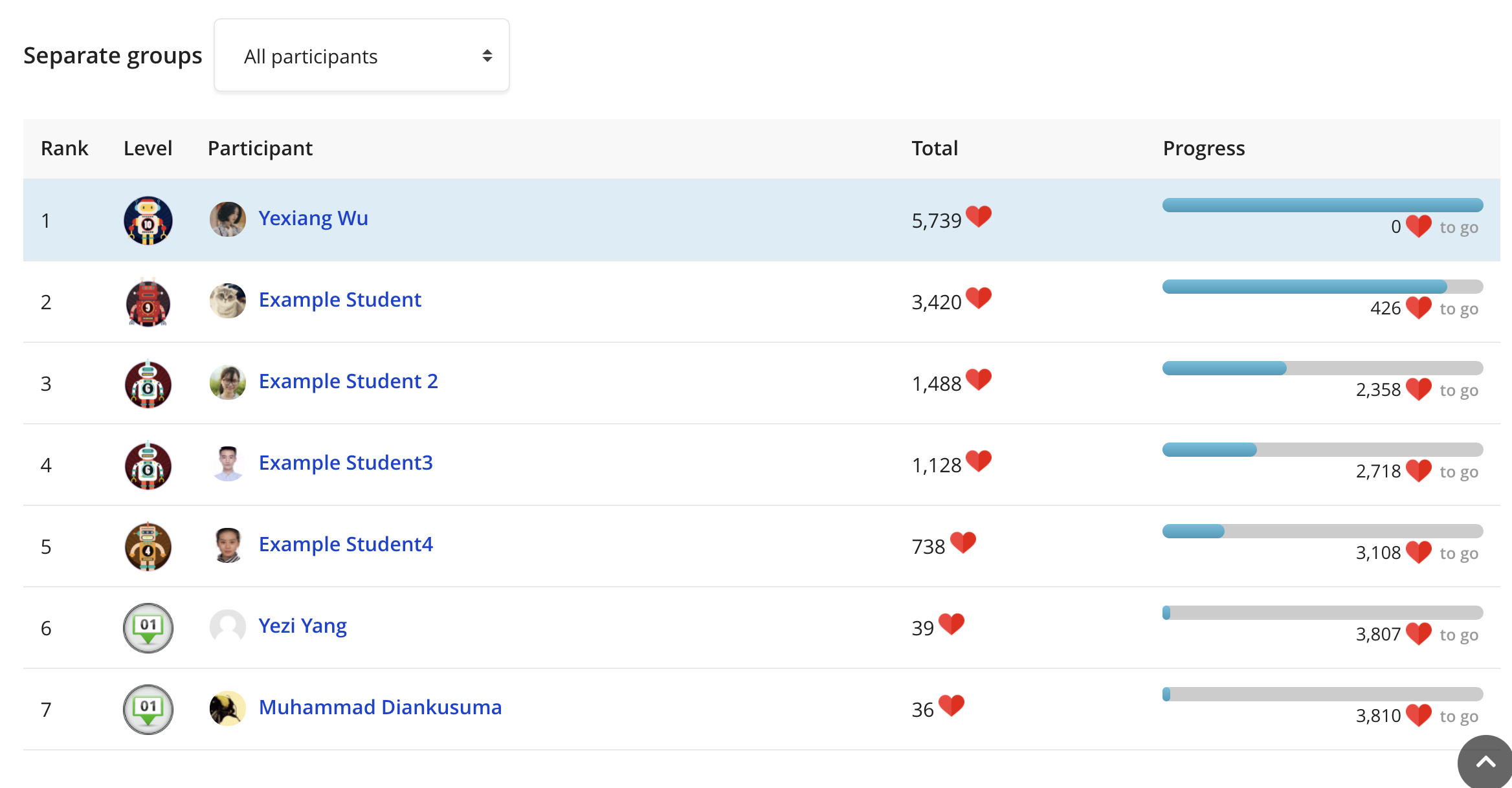Click the heart beside 3,810 to go

[1419, 716]
